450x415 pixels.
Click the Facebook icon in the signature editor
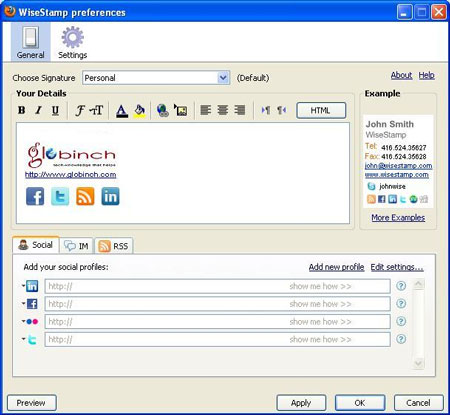click(35, 196)
